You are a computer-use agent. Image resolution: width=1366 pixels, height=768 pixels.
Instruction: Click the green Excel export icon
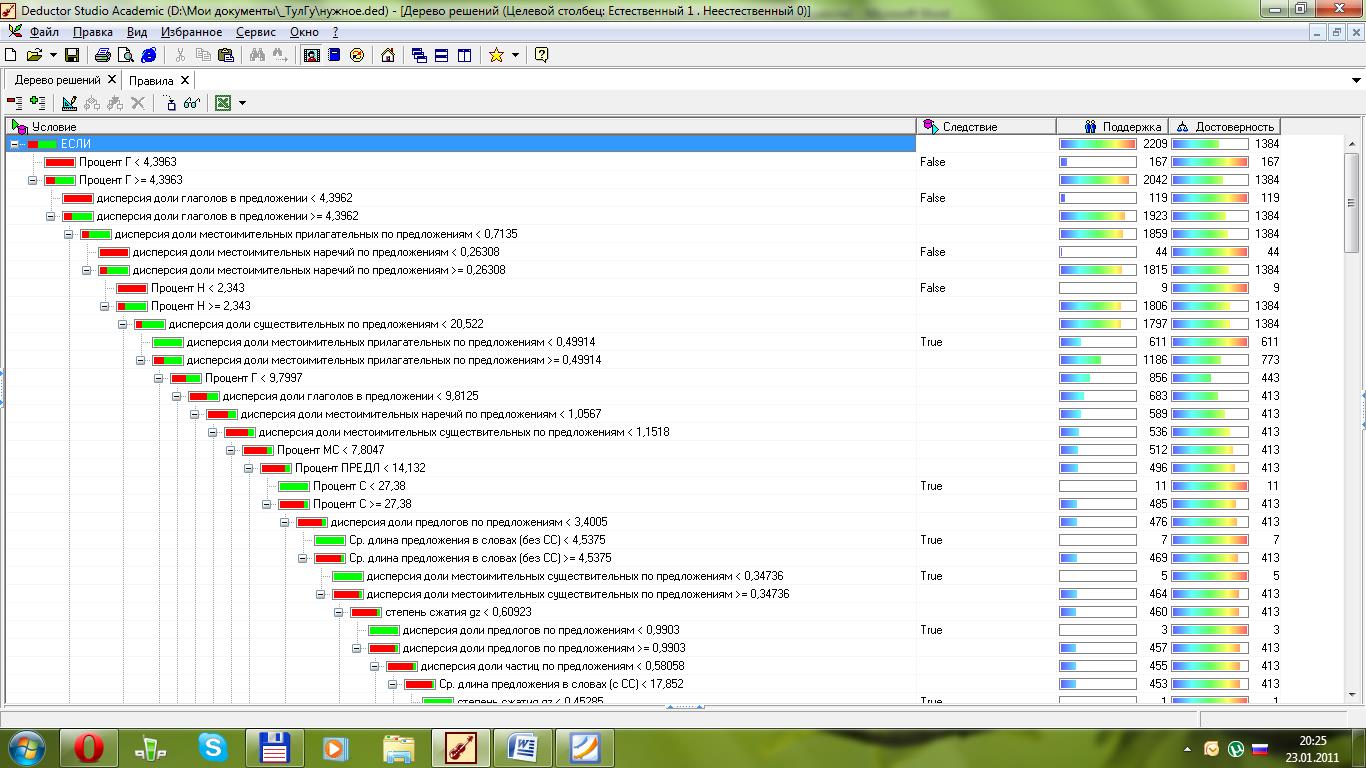click(223, 102)
